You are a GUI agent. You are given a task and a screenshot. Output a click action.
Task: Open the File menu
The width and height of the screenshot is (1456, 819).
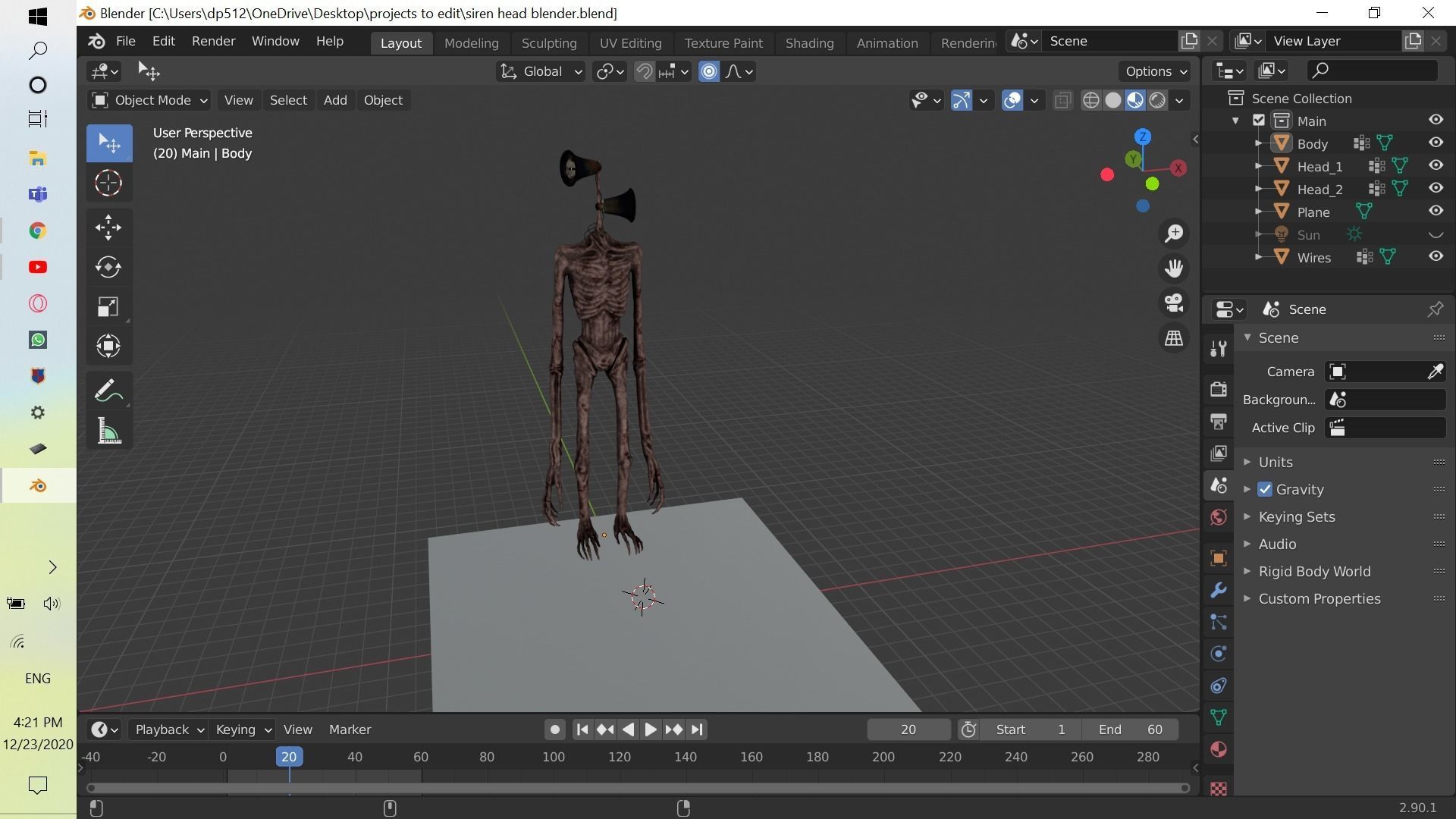125,42
